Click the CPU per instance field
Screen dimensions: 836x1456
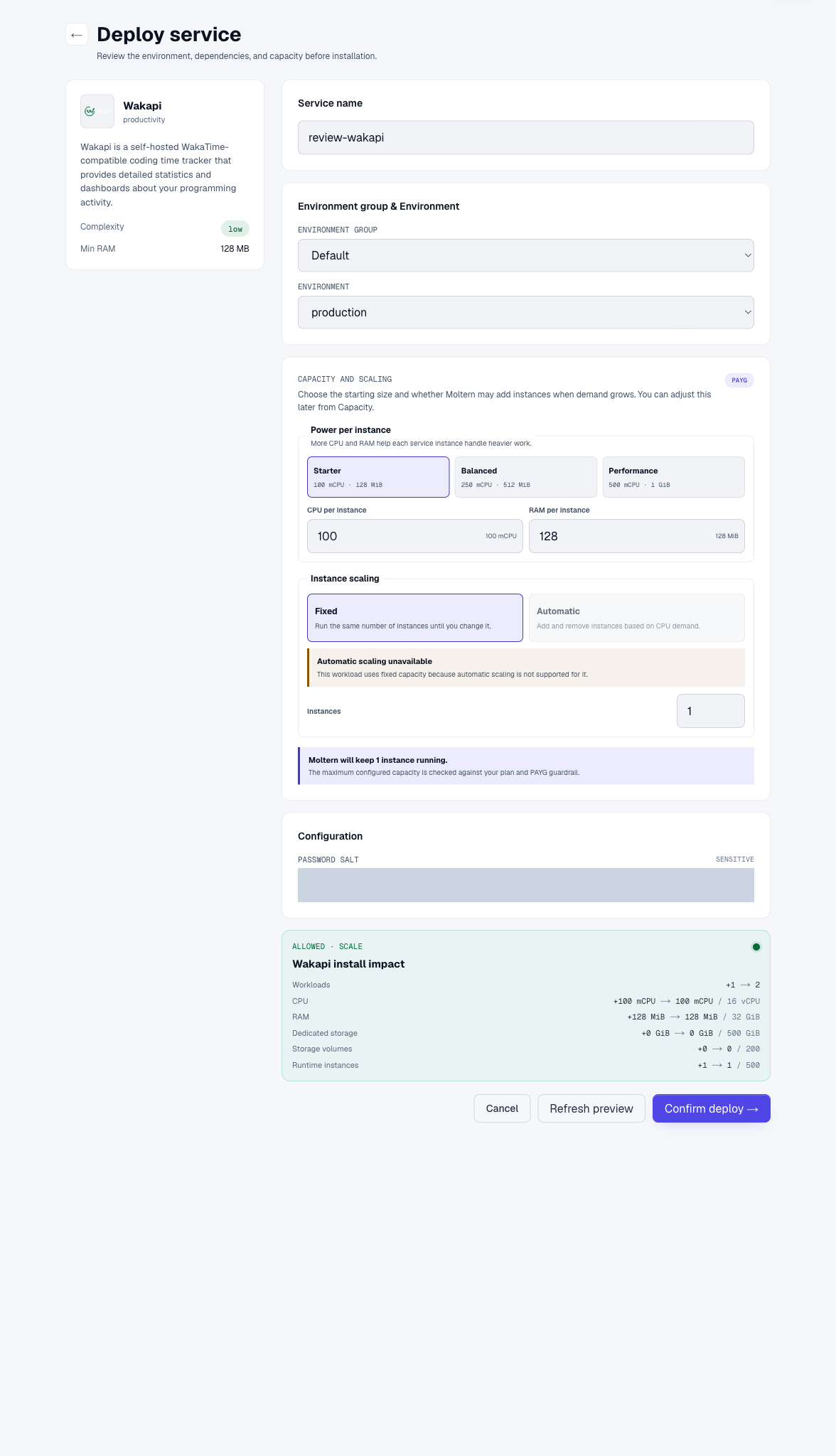[415, 536]
